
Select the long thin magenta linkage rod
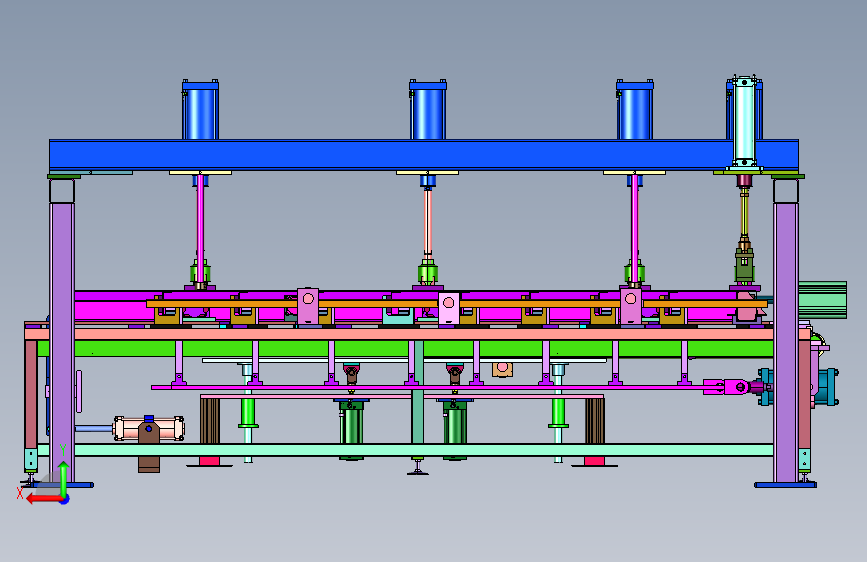click(x=429, y=387)
